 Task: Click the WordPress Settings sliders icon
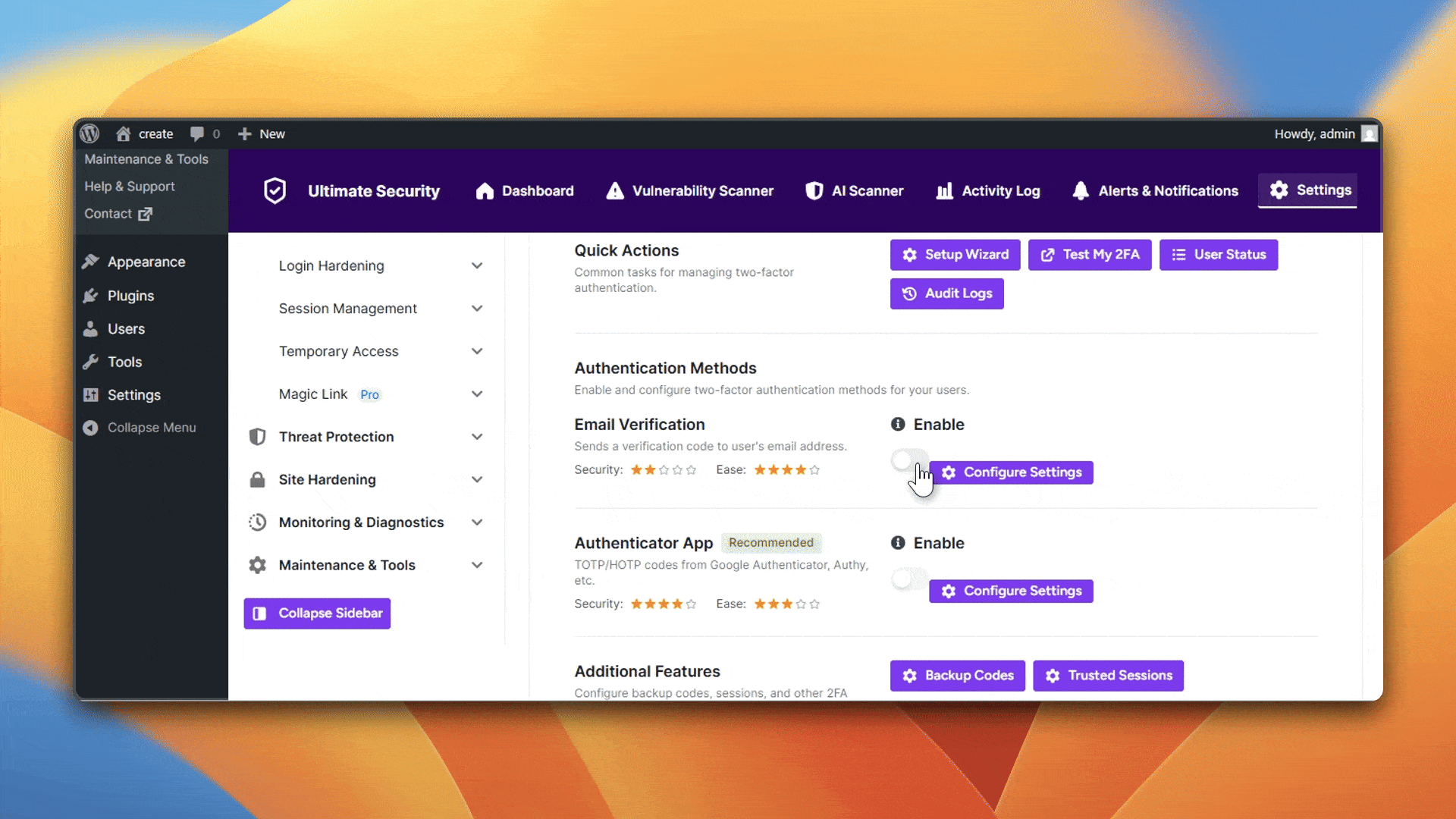tap(91, 395)
